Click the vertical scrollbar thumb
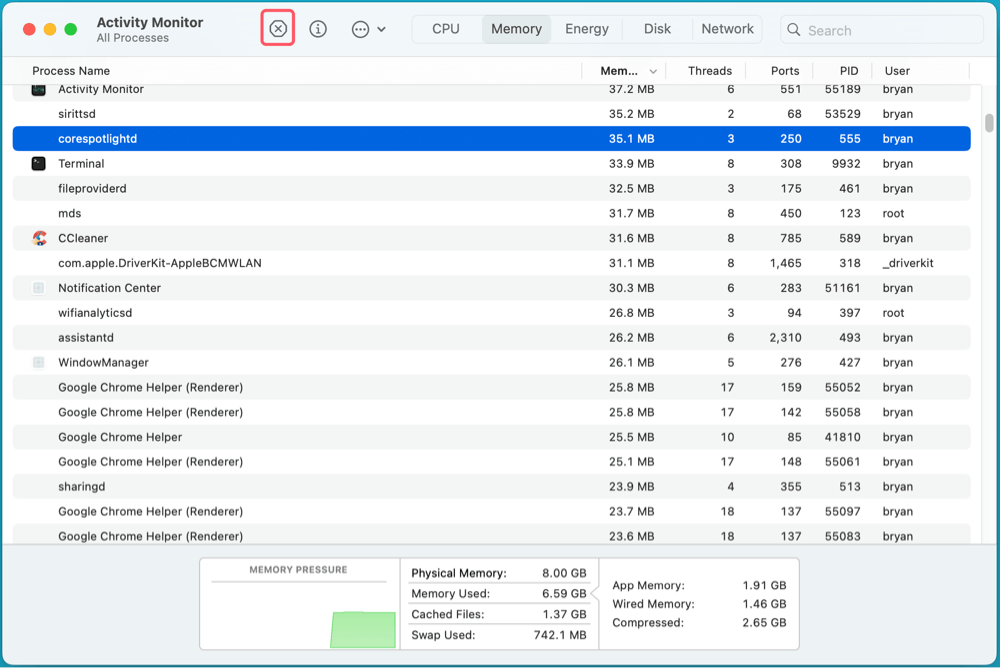1000x668 pixels. click(x=988, y=123)
